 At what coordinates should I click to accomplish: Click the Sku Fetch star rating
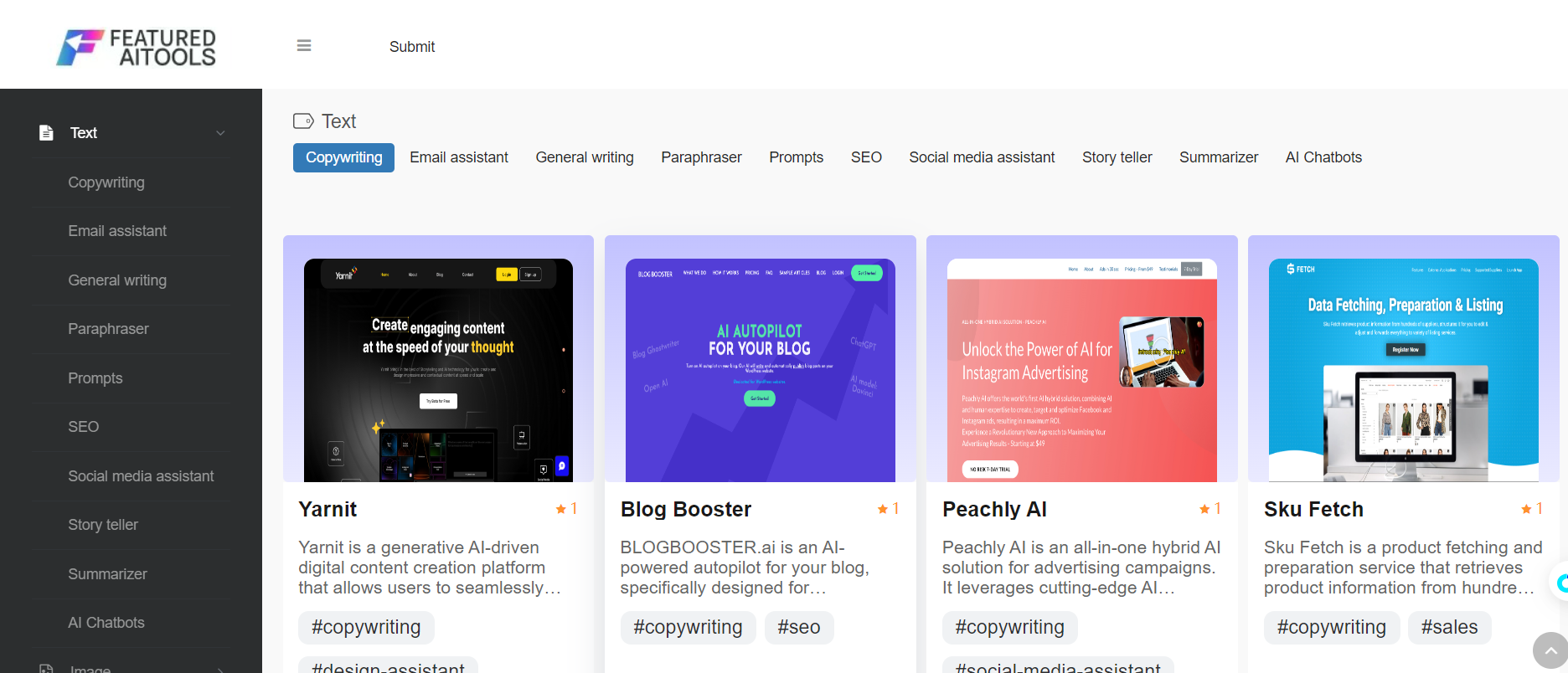click(x=1532, y=508)
